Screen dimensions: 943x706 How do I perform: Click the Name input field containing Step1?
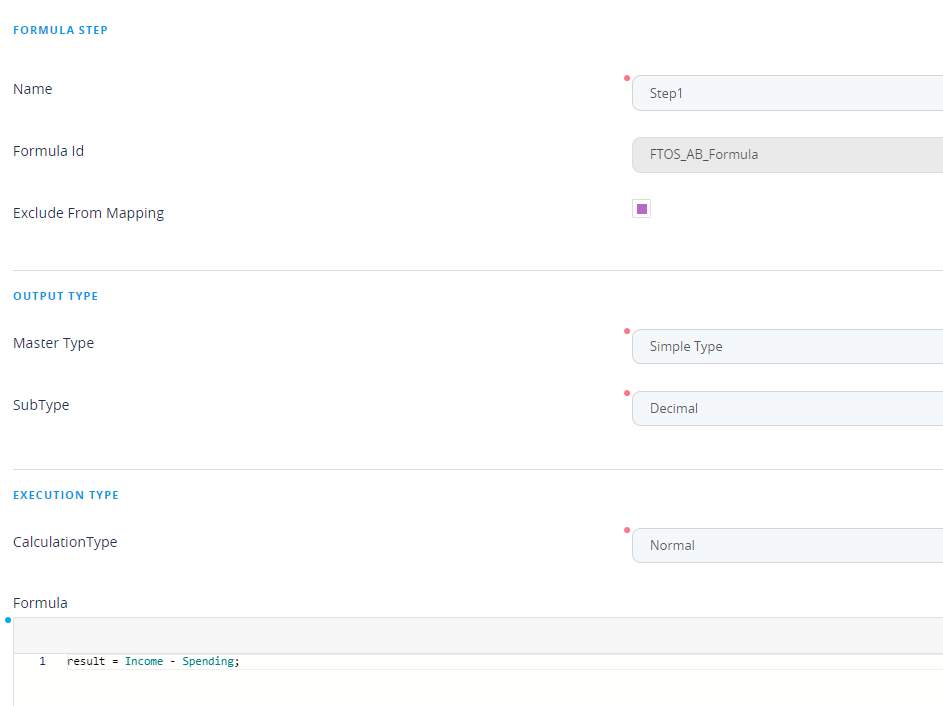click(787, 93)
